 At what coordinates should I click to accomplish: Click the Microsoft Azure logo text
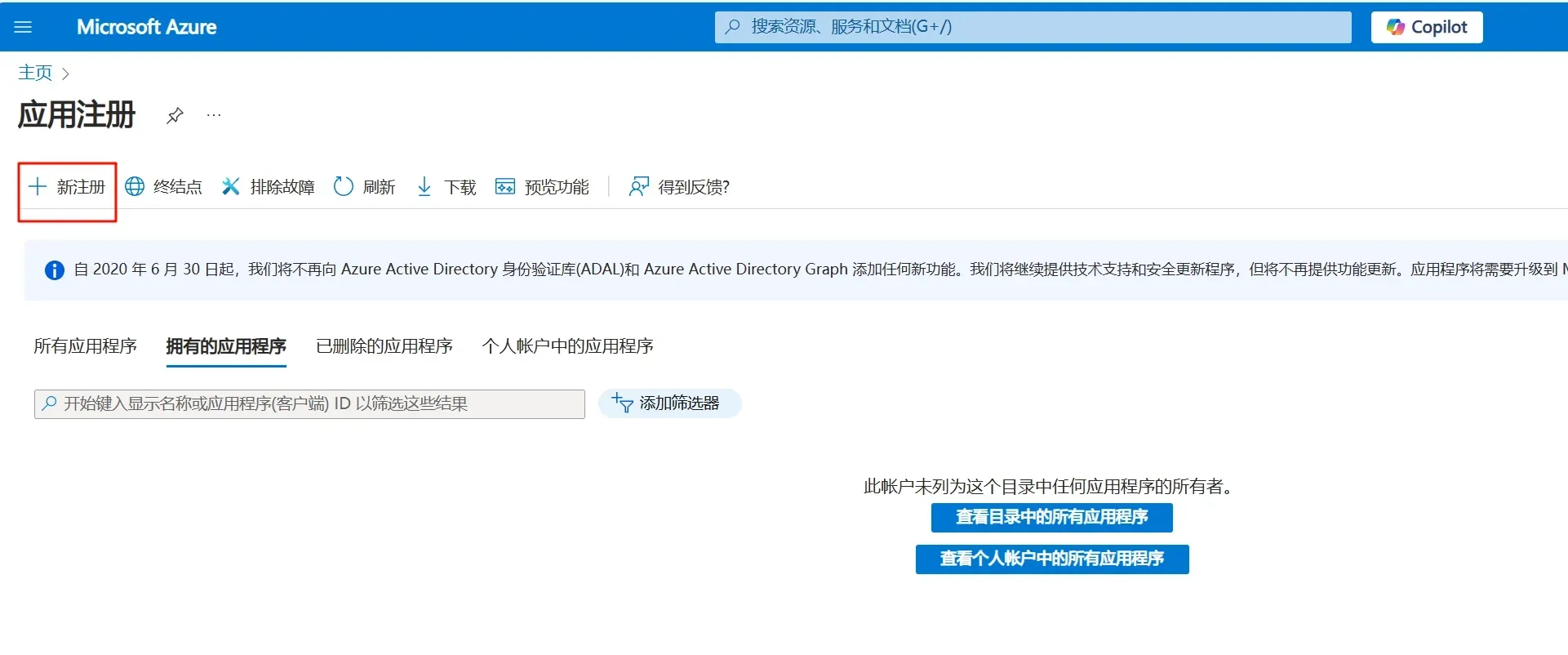[x=147, y=27]
